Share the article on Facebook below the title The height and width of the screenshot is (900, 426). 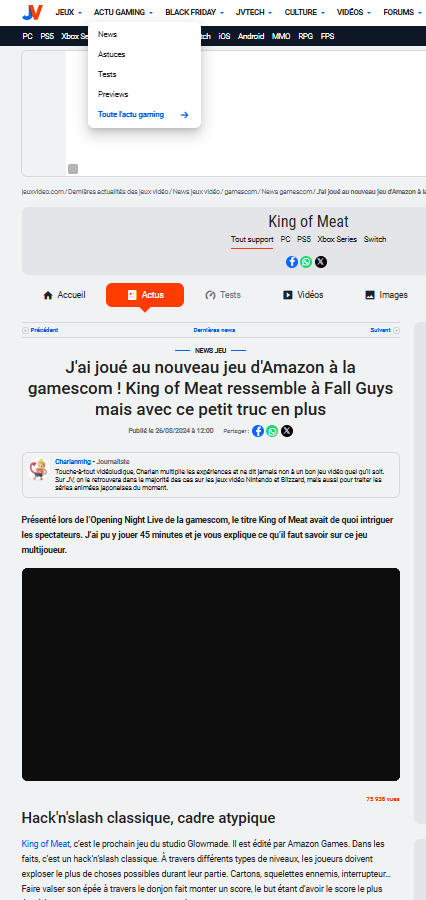(x=258, y=430)
